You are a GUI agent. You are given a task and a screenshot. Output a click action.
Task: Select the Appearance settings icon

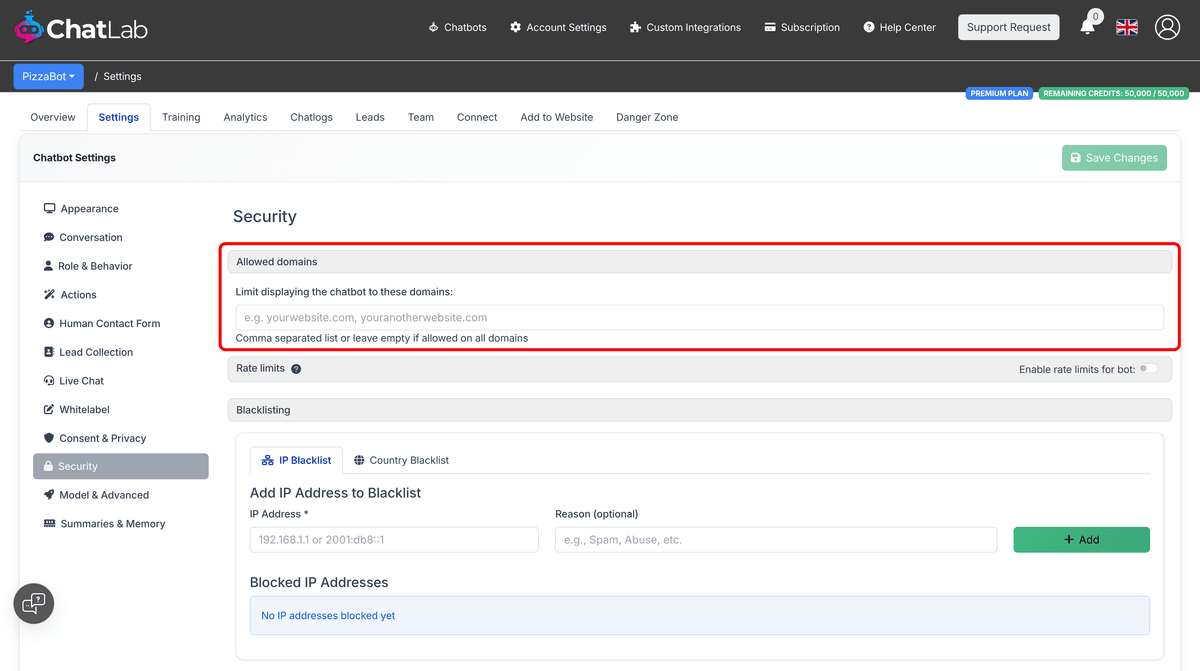click(x=50, y=208)
